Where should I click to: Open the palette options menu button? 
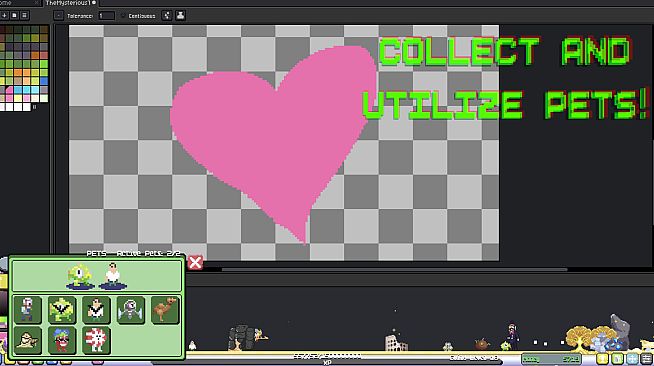point(25,15)
